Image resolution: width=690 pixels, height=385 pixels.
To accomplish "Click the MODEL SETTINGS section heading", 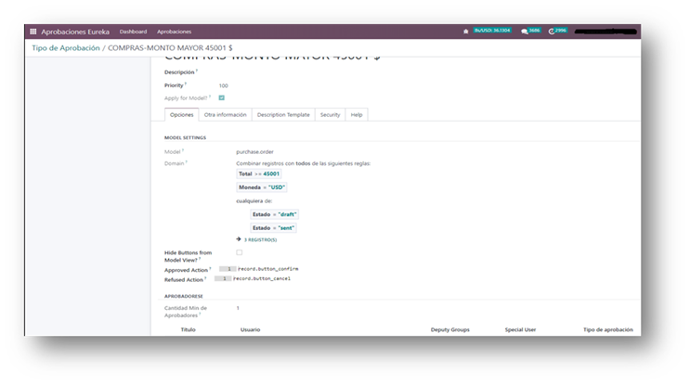I will (185, 138).
